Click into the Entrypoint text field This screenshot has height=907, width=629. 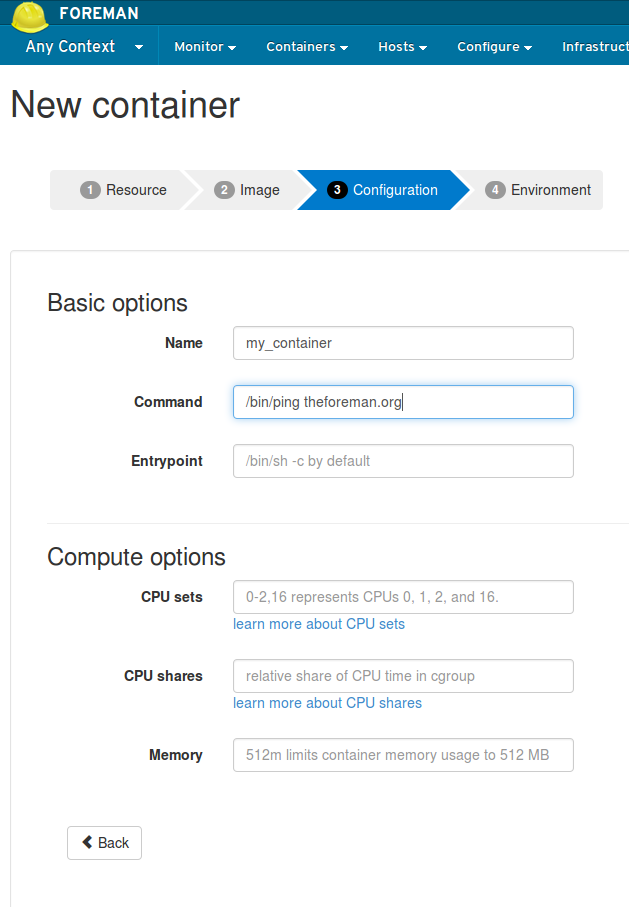[403, 461]
